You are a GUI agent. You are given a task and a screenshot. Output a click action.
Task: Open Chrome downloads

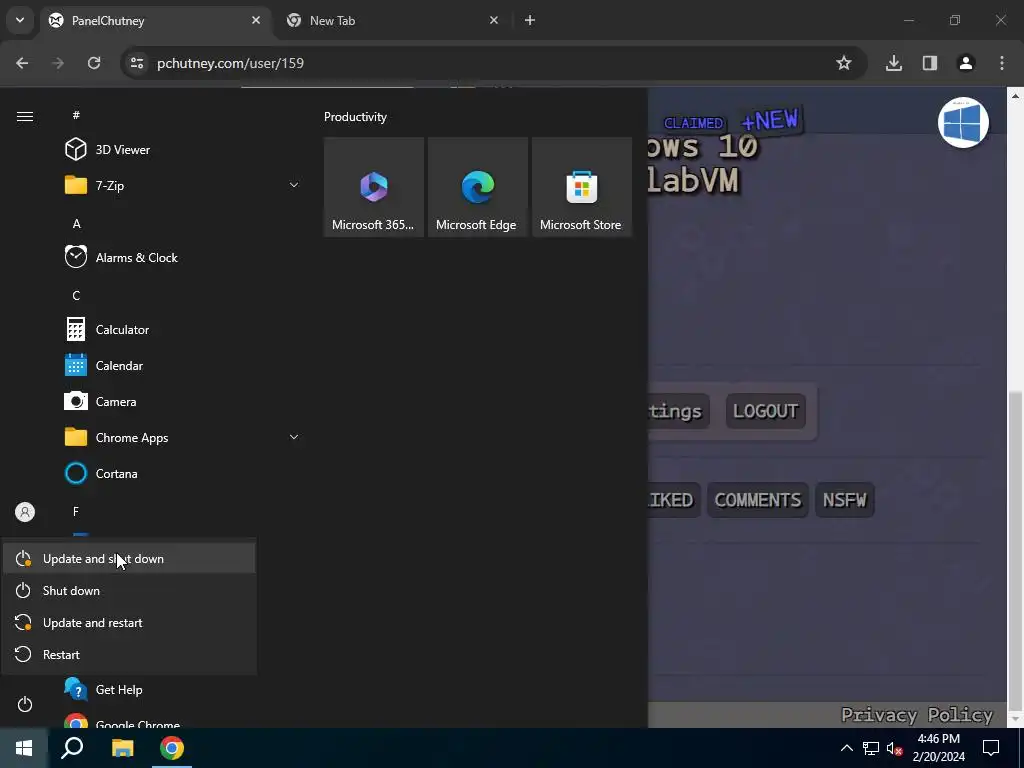pyautogui.click(x=894, y=63)
